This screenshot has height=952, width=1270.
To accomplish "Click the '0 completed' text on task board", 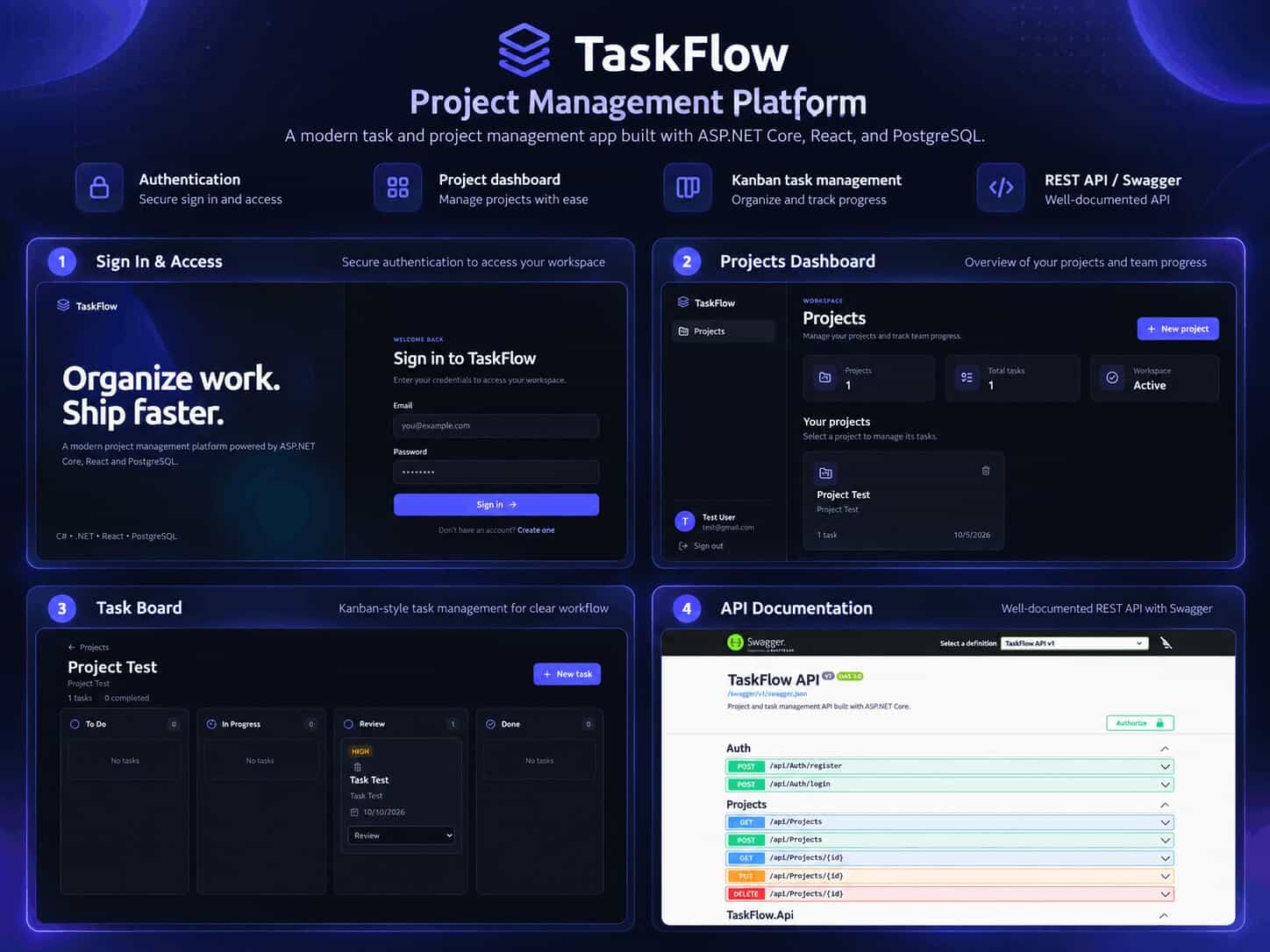I will [126, 699].
